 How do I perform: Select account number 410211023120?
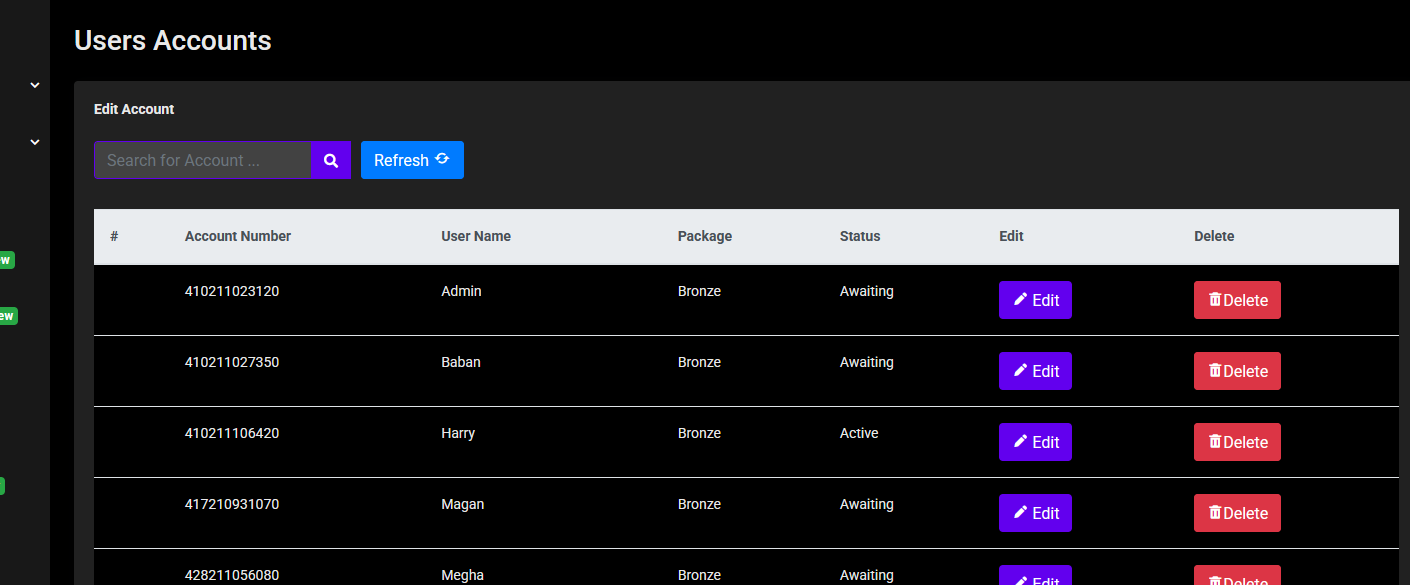pyautogui.click(x=232, y=291)
